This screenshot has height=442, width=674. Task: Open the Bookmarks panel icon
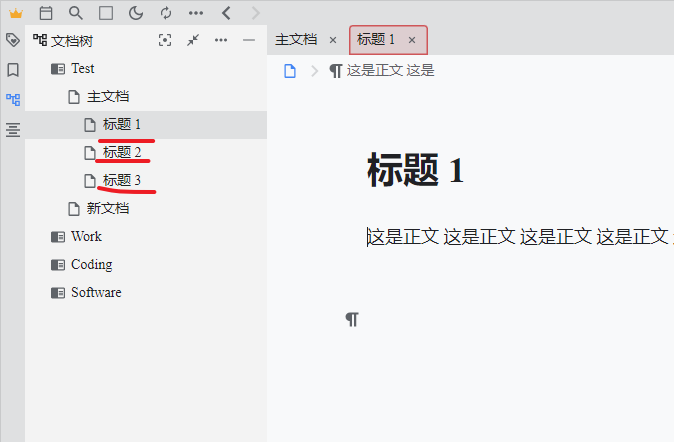click(13, 70)
